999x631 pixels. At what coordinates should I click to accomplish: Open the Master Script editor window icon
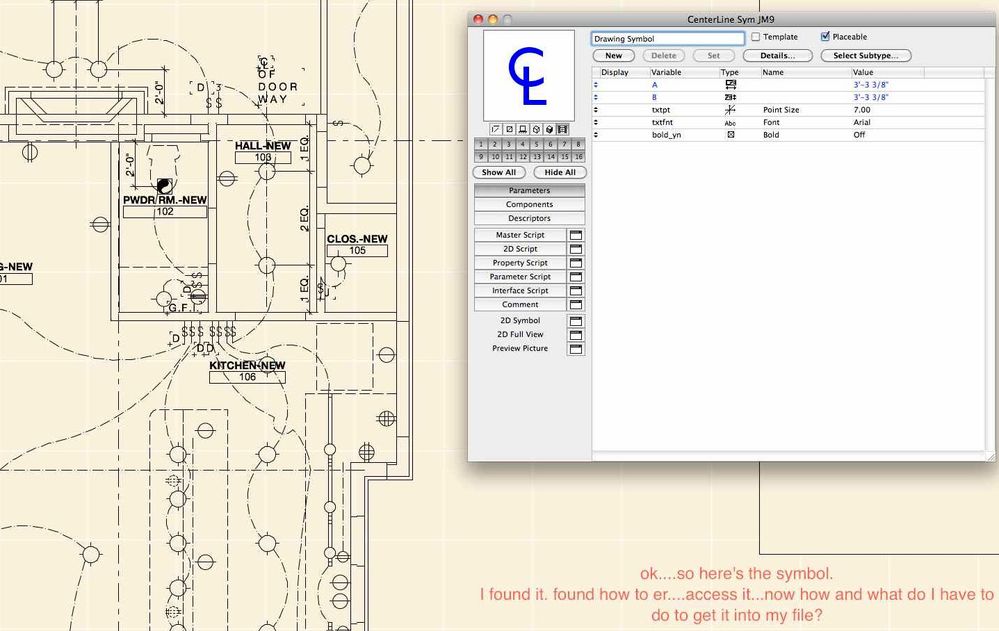point(576,234)
